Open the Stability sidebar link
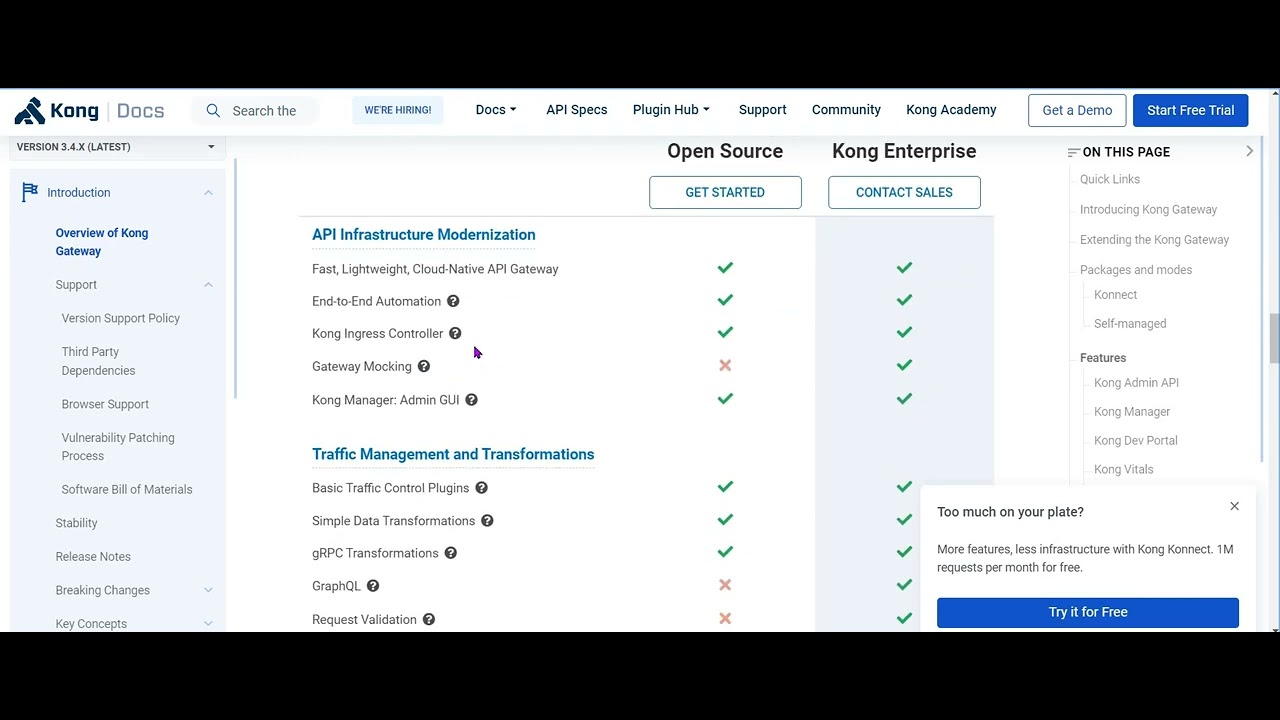 [x=76, y=523]
